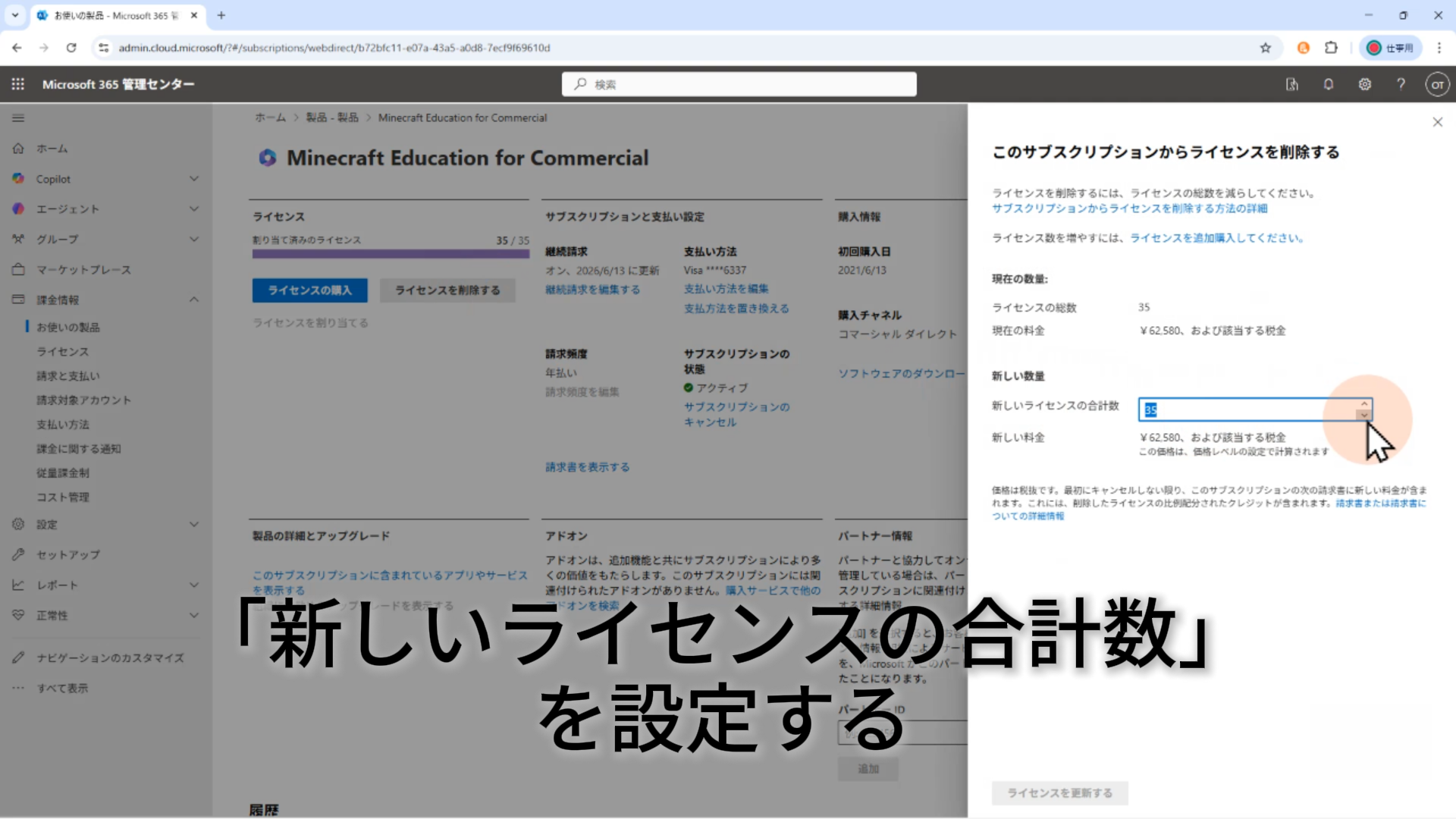
Task: Click ライセンスを追加購入してください link
Action: [x=1216, y=238]
